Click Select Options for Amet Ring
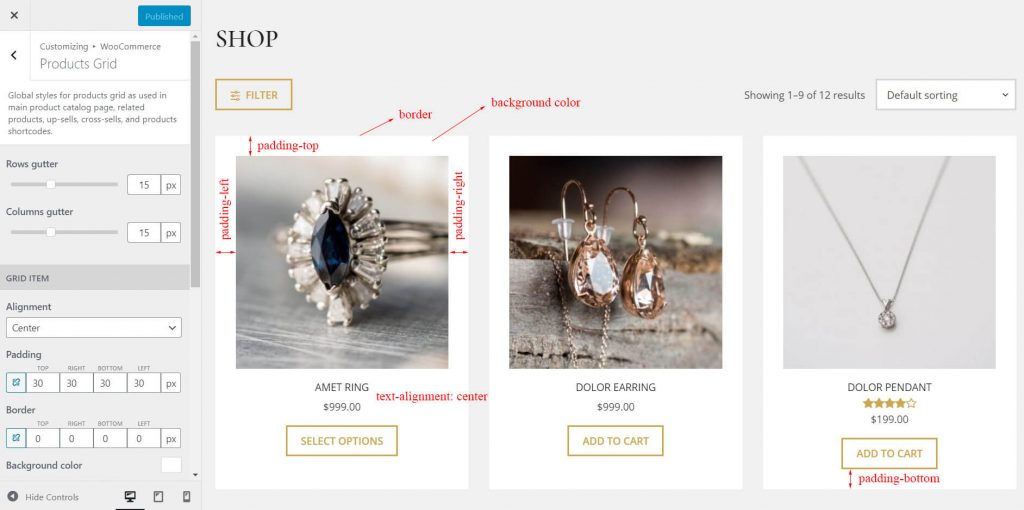This screenshot has height=510, width=1024. coord(342,441)
